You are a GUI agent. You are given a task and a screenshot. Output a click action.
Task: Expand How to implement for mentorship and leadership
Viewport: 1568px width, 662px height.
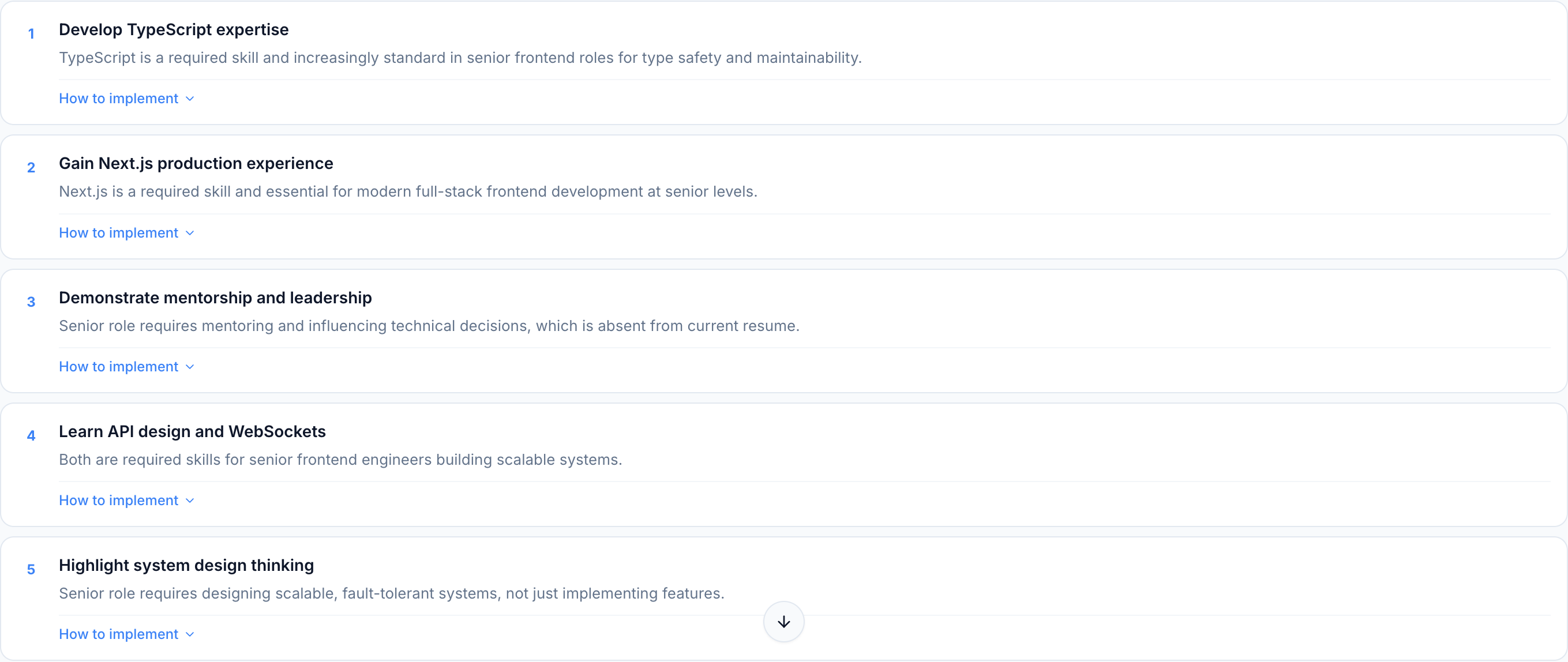[x=119, y=366]
